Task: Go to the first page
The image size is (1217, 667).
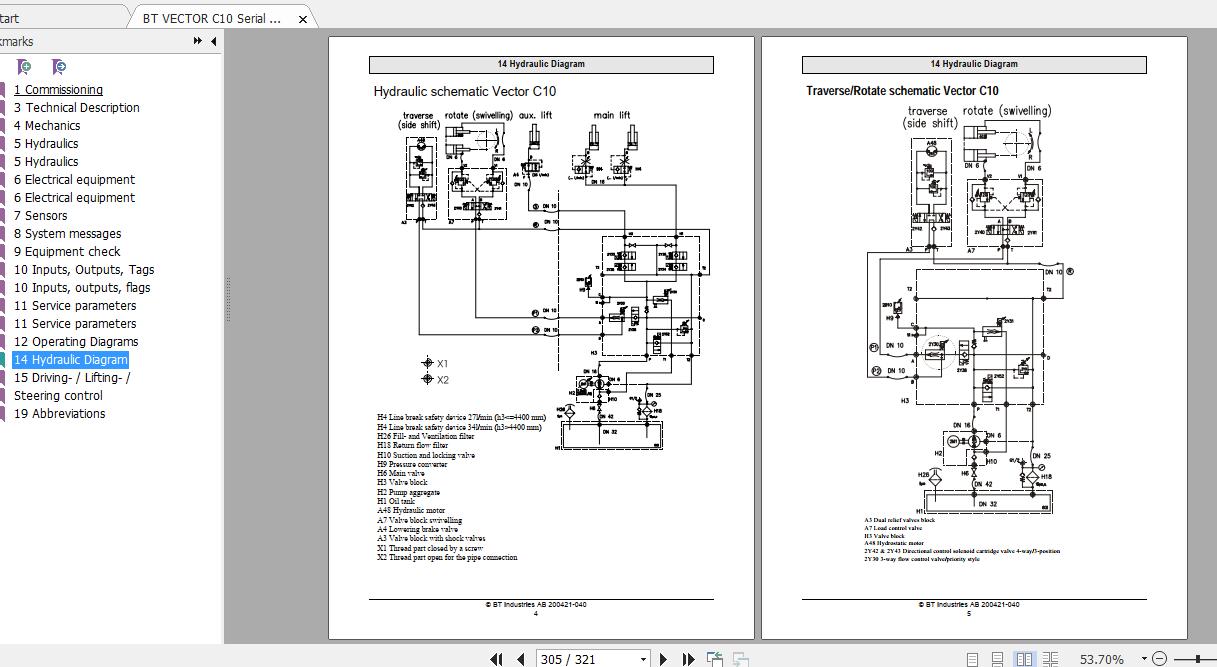Action: (x=496, y=659)
